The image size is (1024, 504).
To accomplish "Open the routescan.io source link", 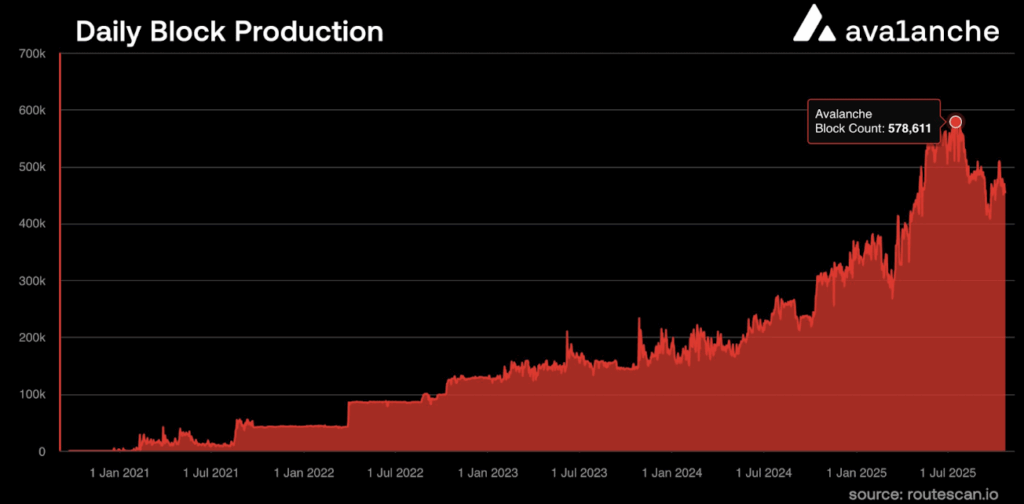I will click(936, 494).
